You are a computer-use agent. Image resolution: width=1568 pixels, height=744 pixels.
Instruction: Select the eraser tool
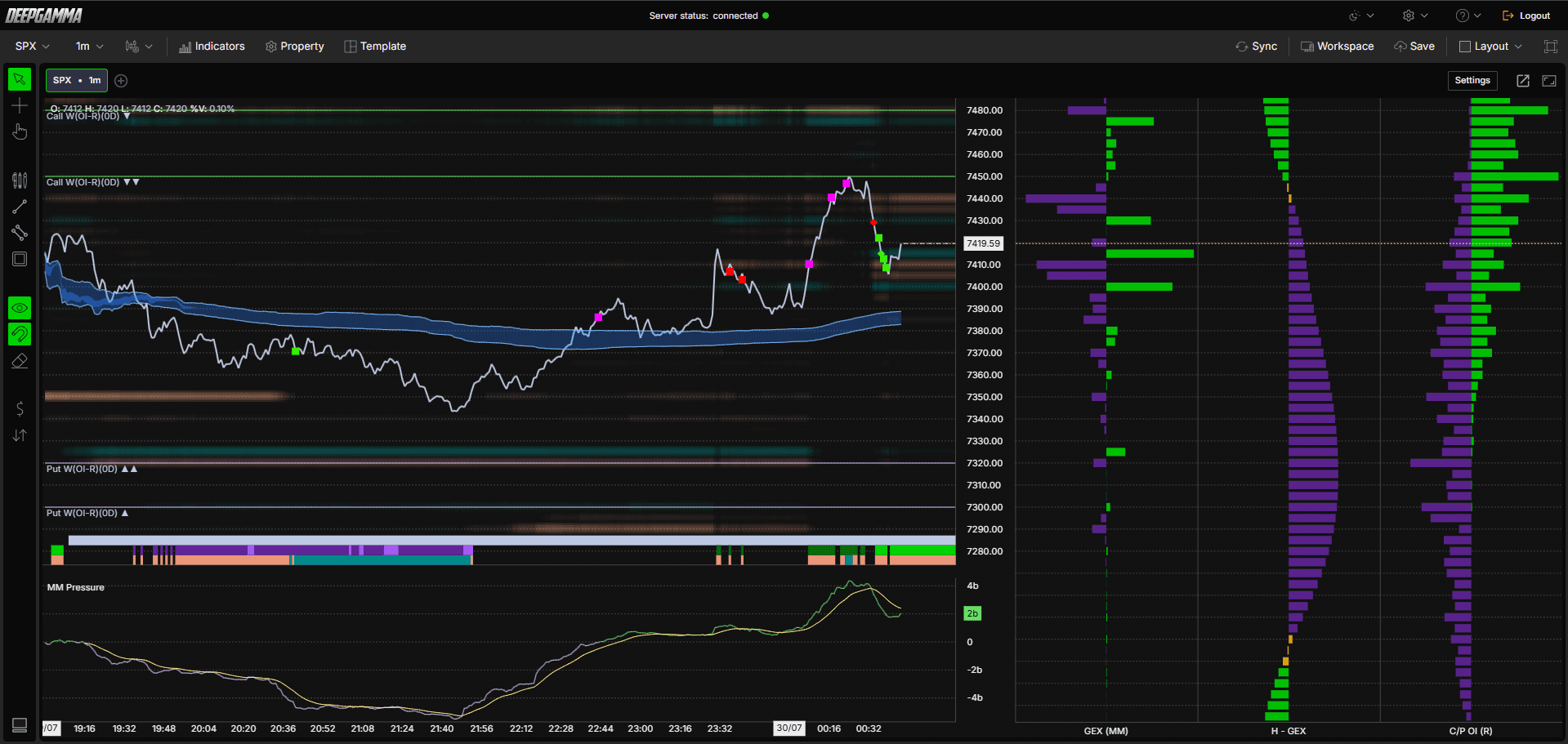[x=20, y=360]
